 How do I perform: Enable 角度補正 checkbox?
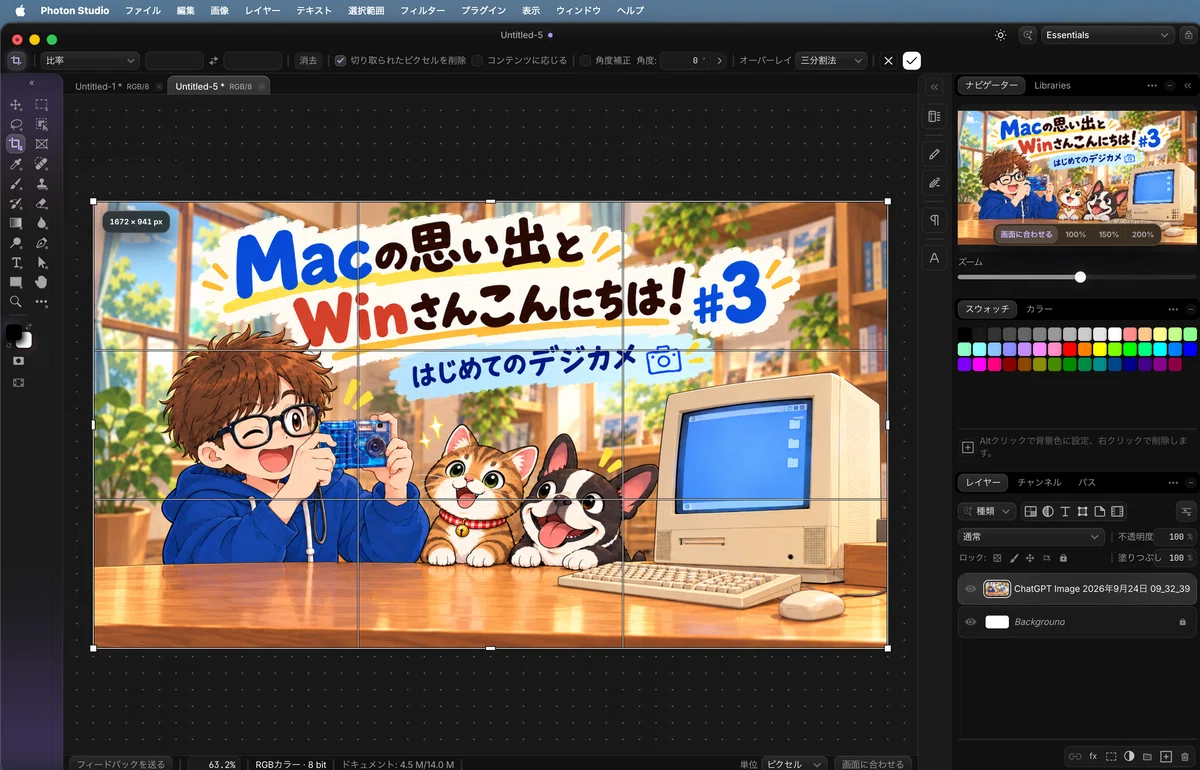point(585,61)
